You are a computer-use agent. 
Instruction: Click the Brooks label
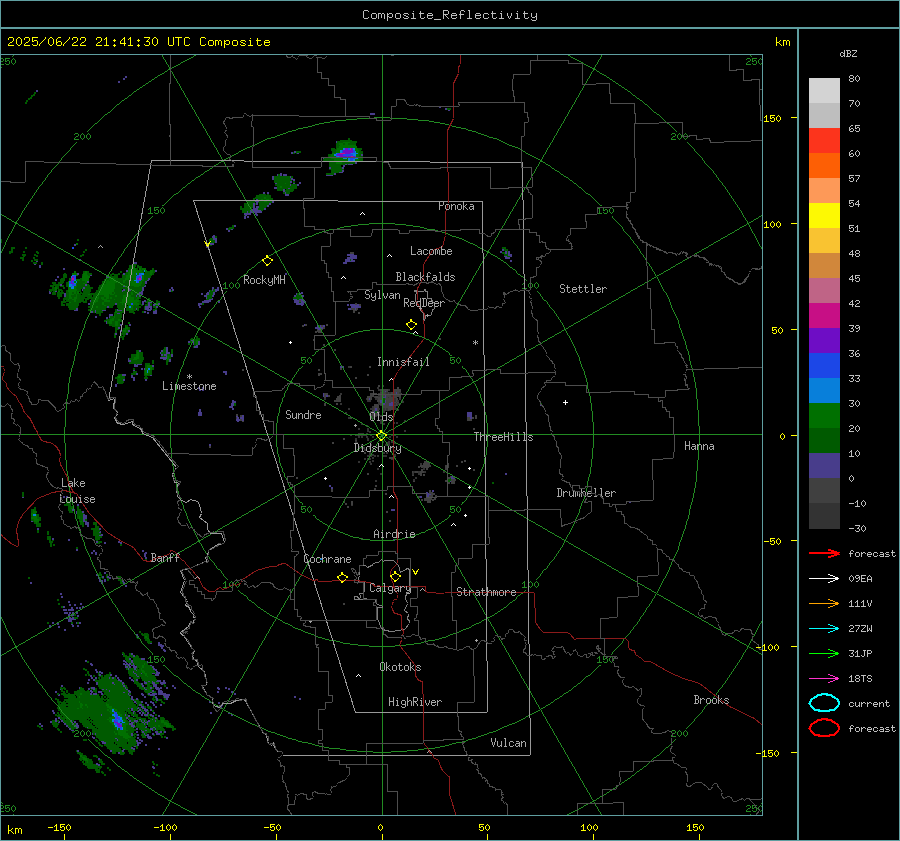click(711, 700)
